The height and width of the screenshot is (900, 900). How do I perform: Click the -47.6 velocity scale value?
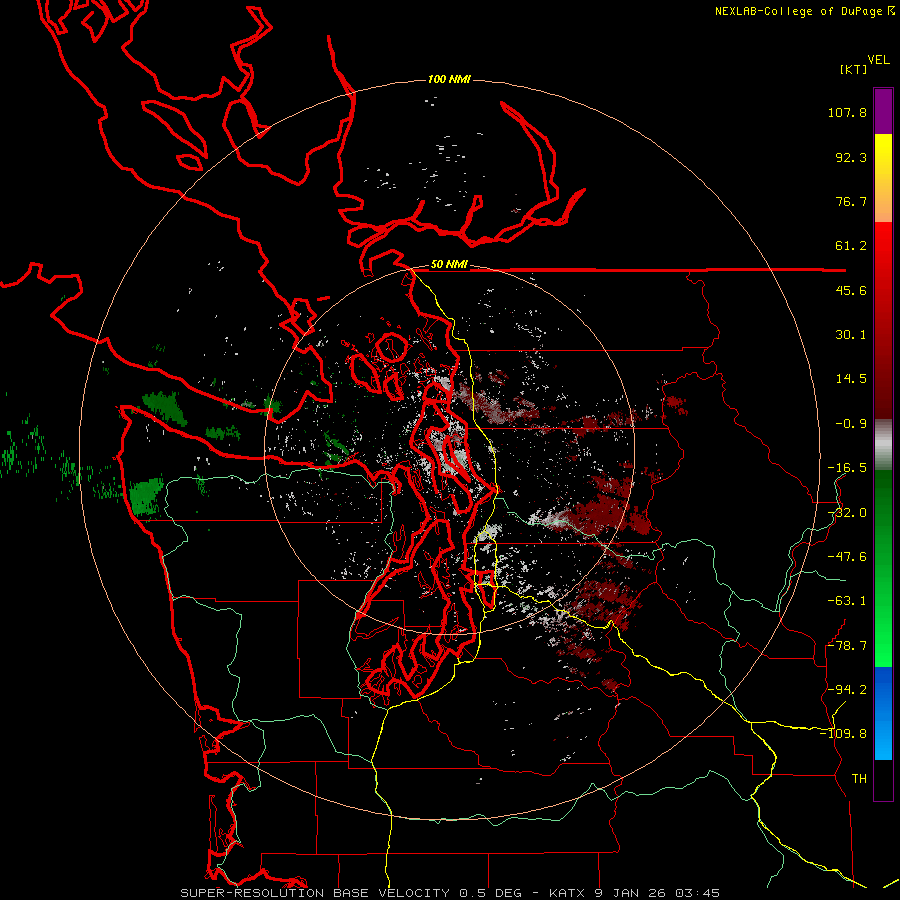[847, 557]
